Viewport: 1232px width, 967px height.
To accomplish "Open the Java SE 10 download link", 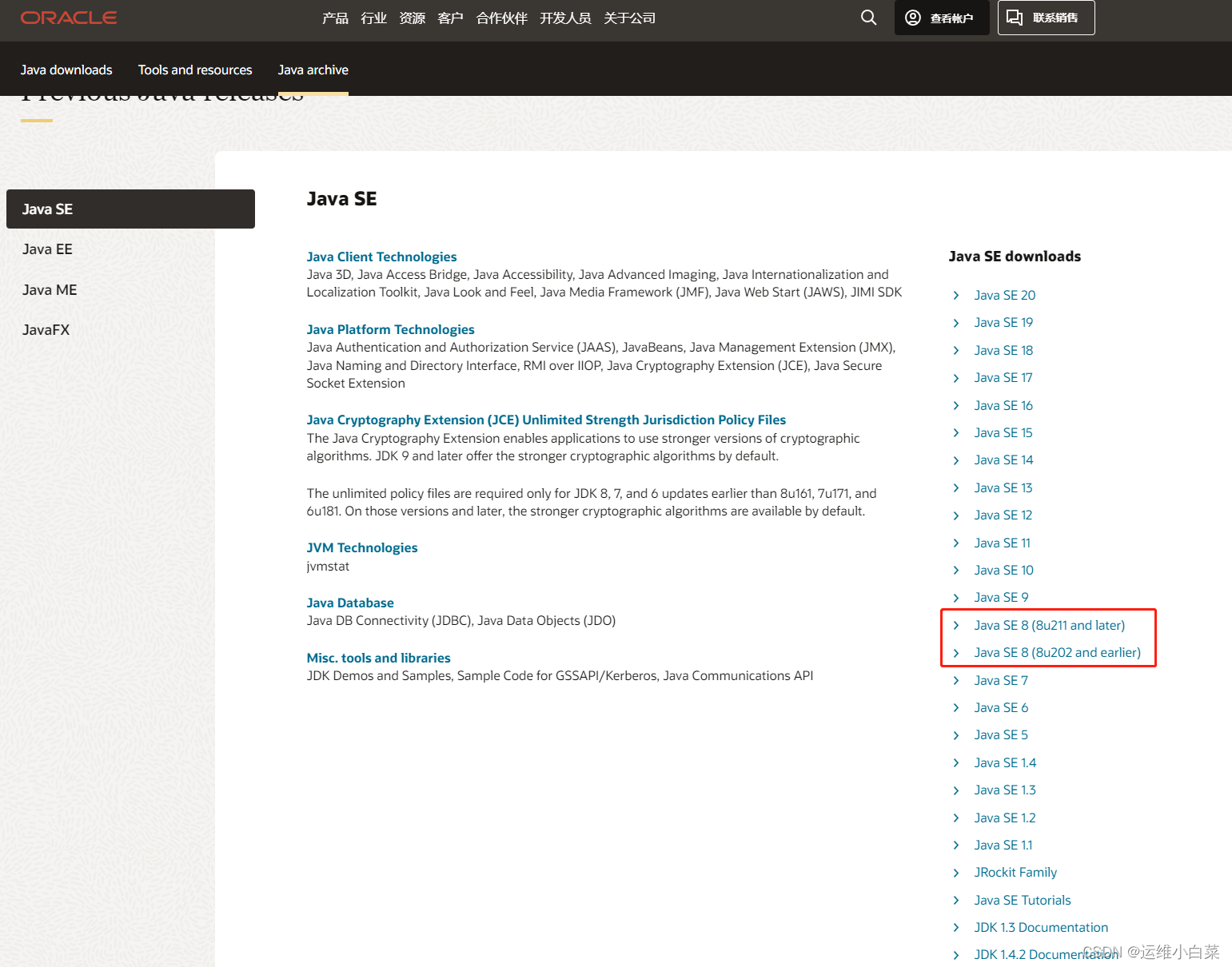I will (x=1003, y=570).
